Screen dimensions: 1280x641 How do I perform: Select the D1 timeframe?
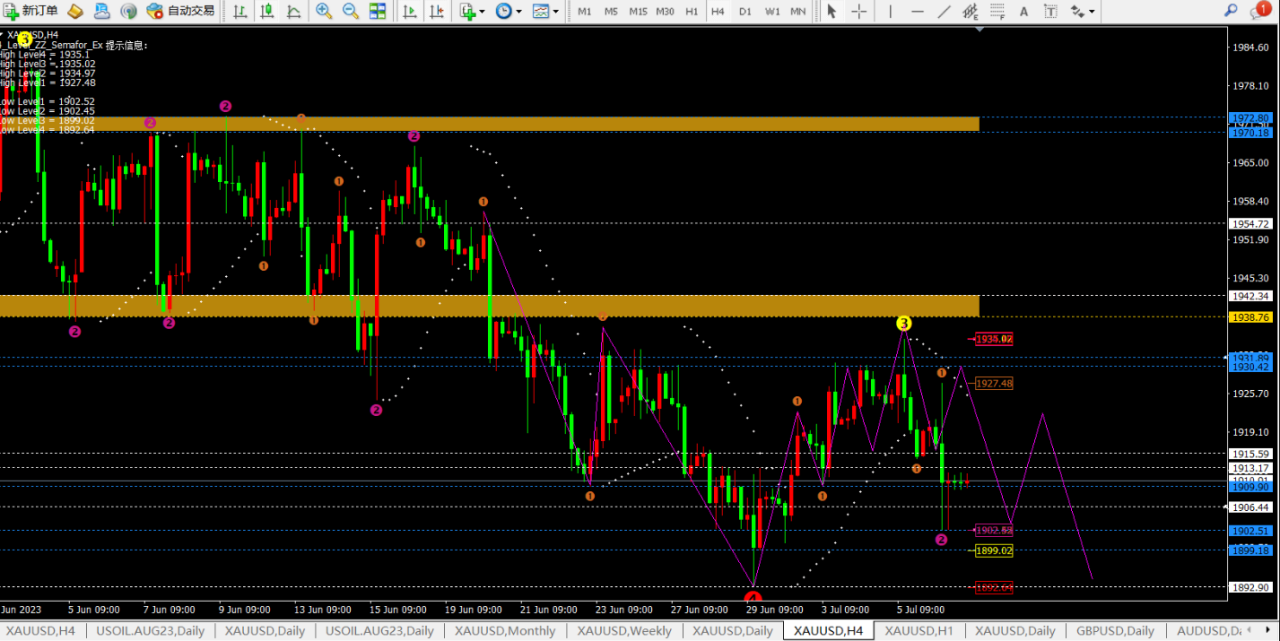745,11
